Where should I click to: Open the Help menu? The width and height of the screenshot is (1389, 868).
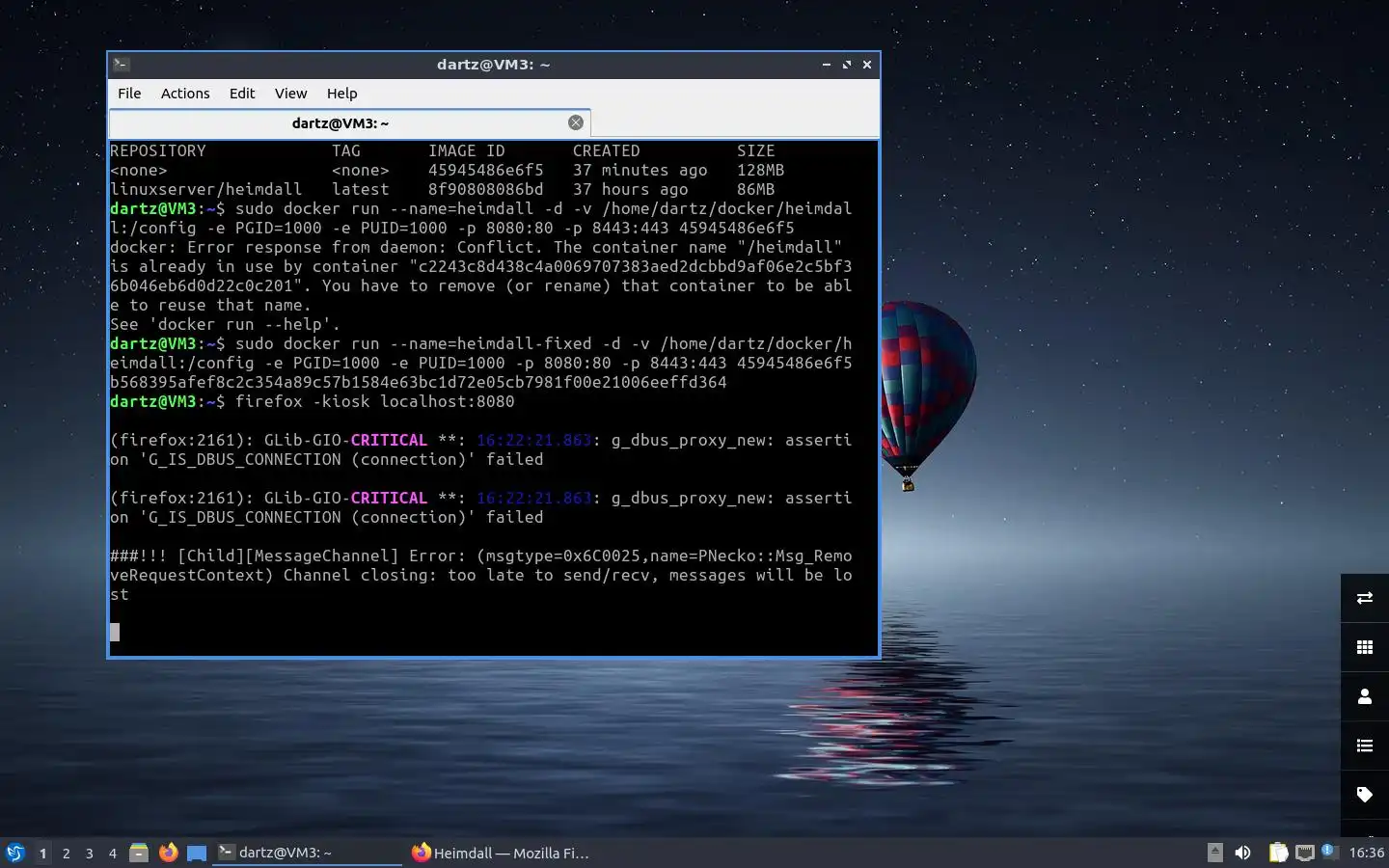(341, 94)
